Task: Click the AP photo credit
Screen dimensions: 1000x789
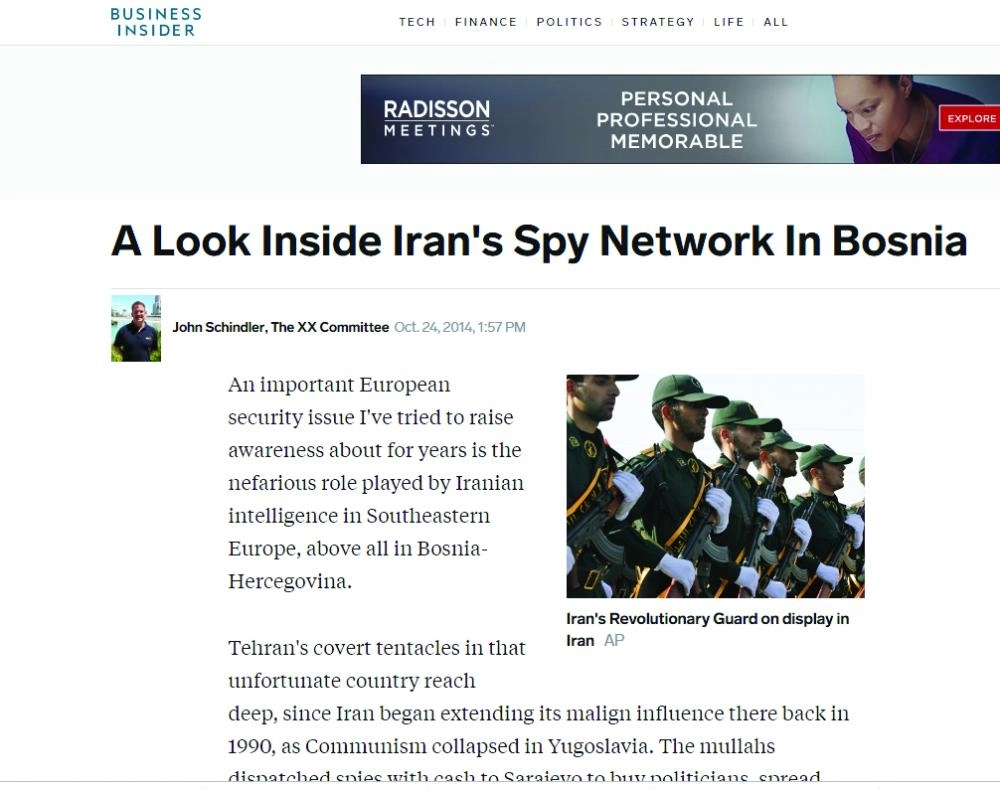Action: click(x=614, y=640)
